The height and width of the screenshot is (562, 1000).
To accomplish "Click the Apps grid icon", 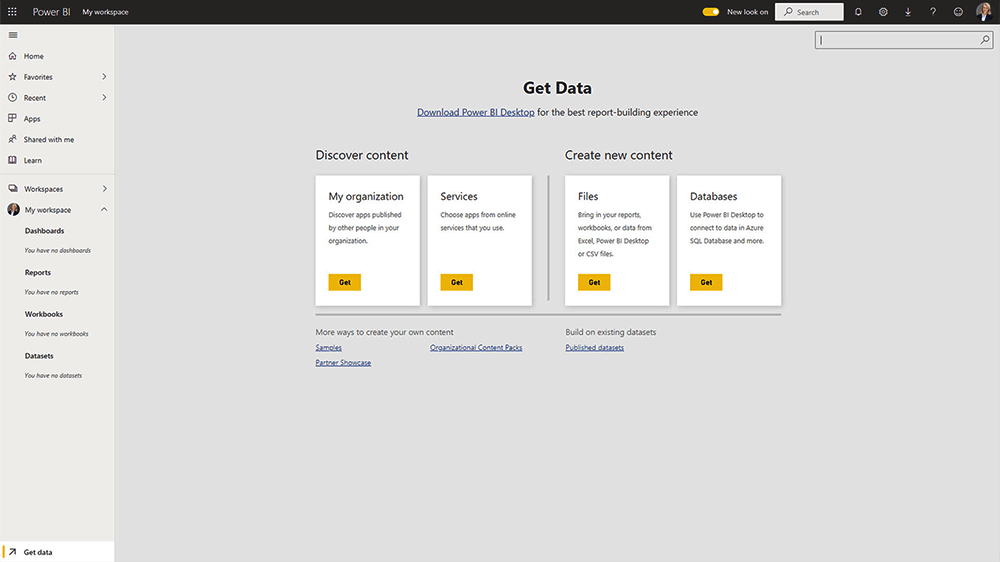I will coord(12,118).
